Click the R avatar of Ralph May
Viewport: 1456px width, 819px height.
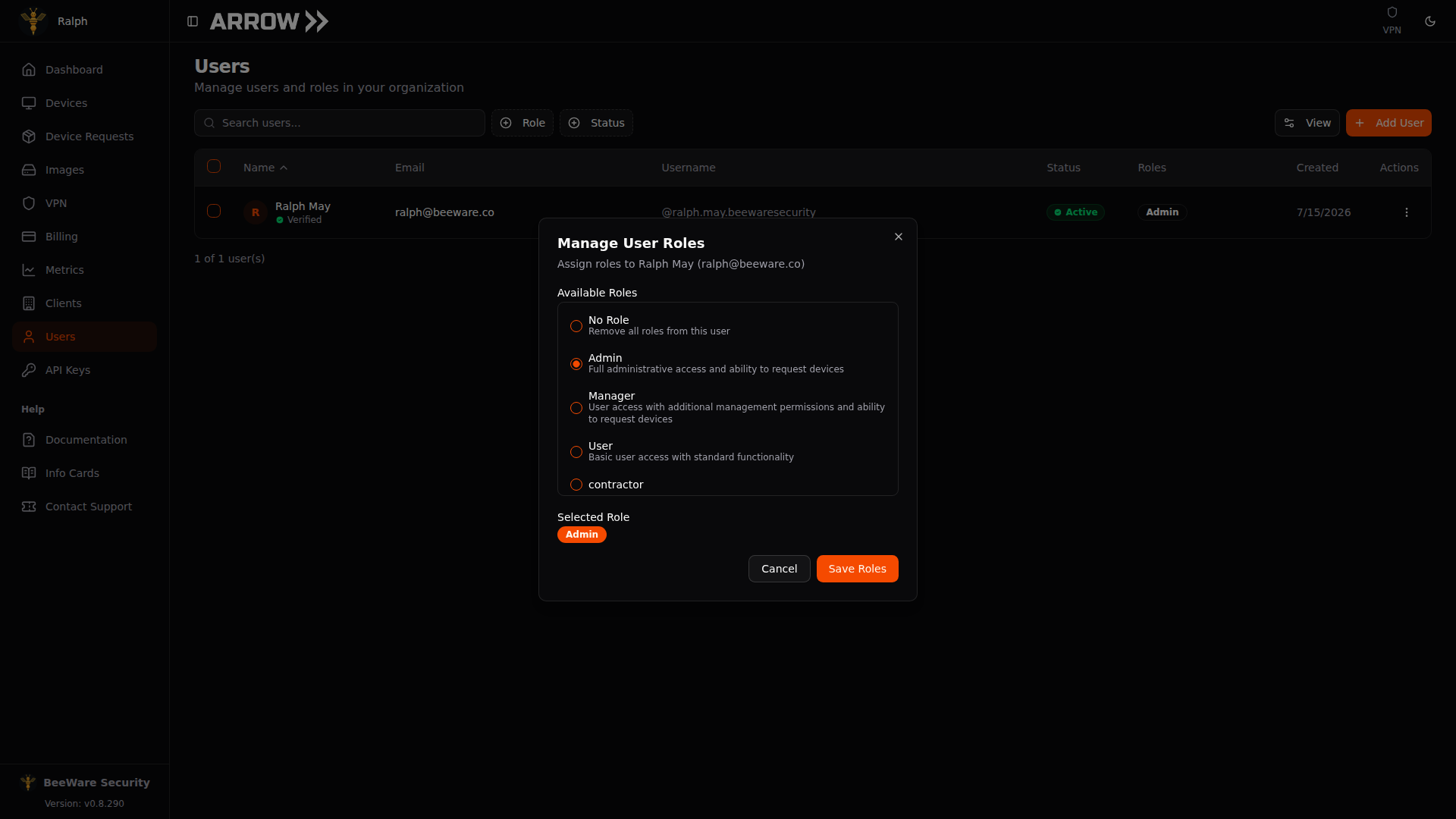pos(256,212)
